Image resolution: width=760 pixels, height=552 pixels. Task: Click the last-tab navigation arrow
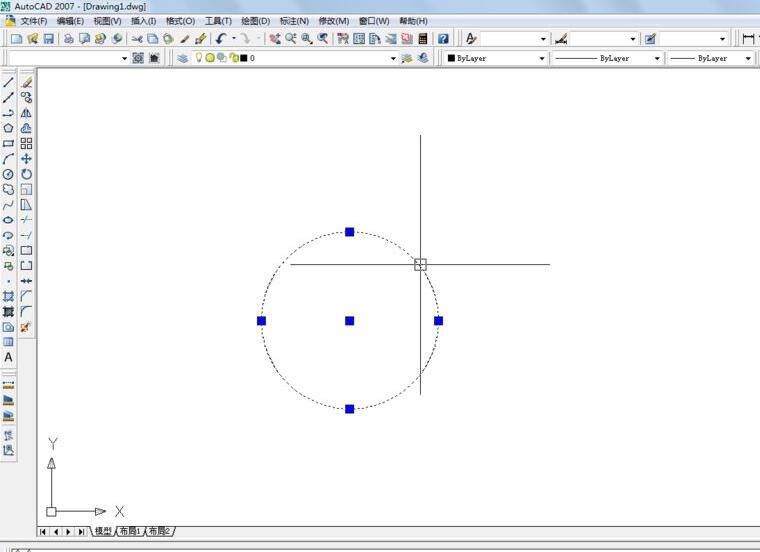pos(81,532)
